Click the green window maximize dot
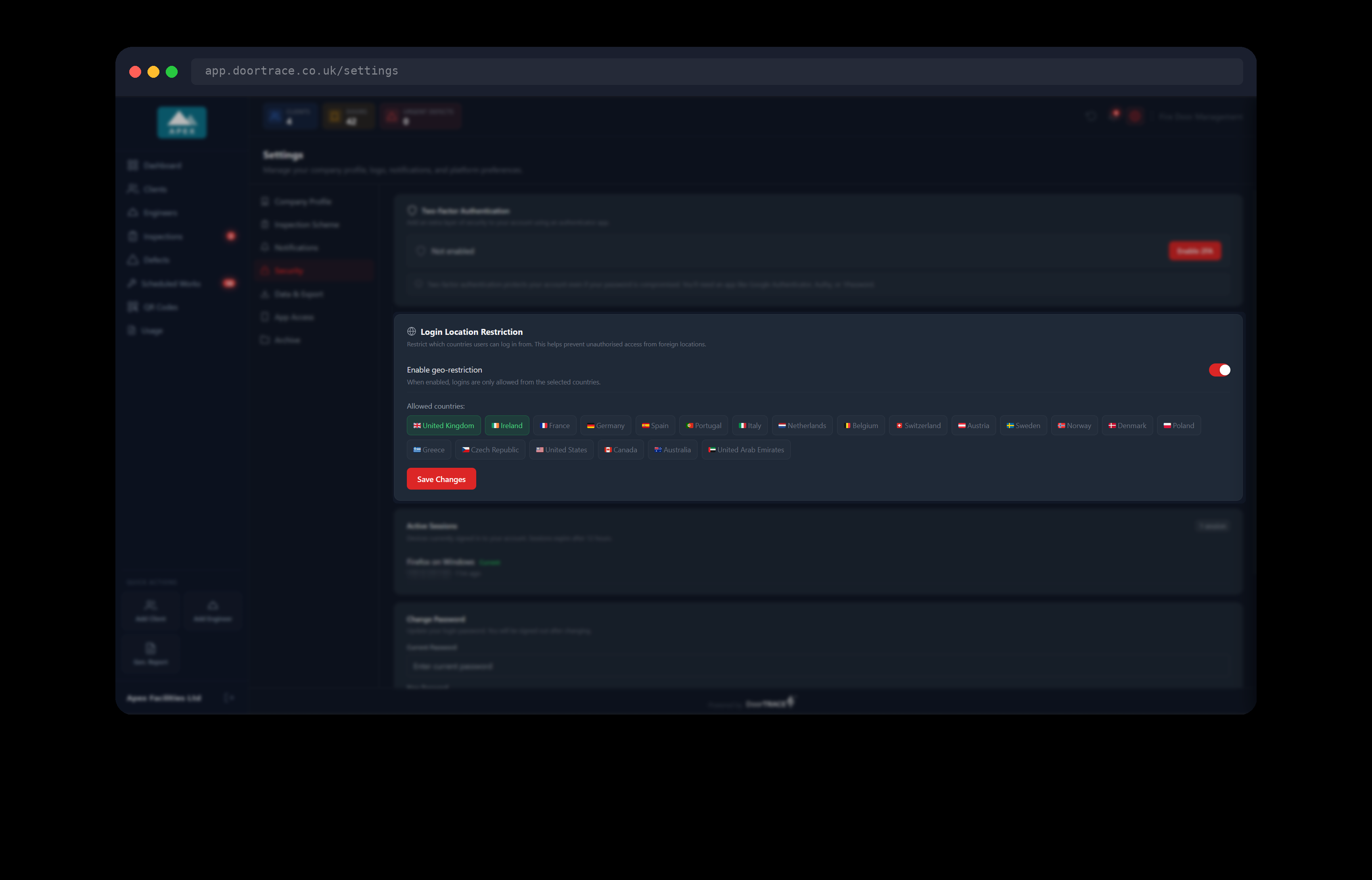 tap(171, 71)
